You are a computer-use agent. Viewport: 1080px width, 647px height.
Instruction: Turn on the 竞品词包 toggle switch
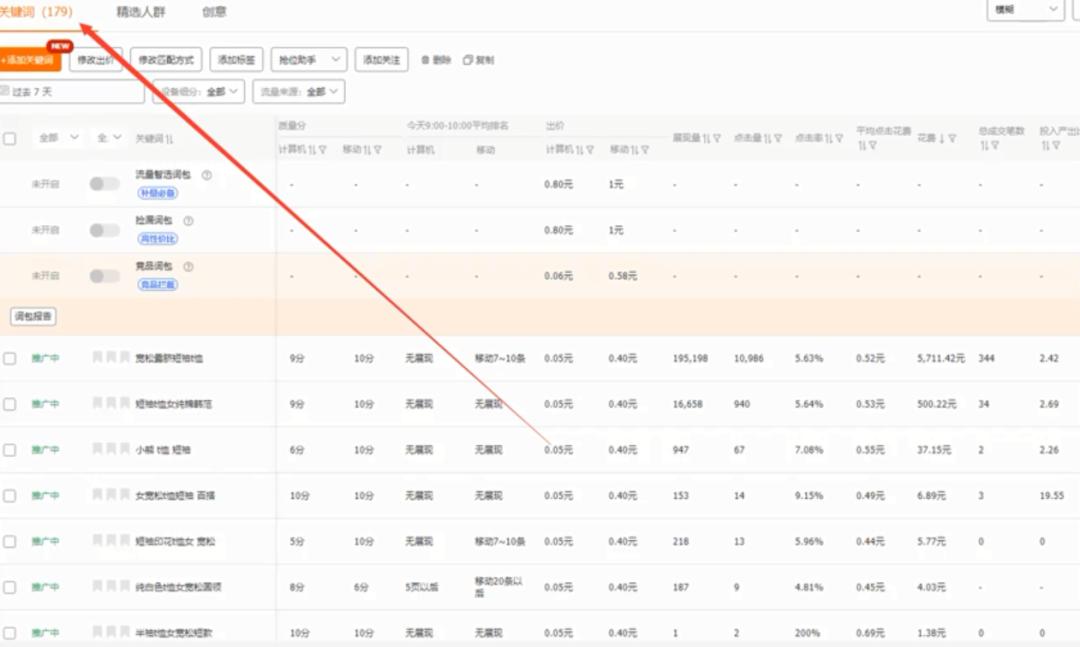click(x=104, y=276)
